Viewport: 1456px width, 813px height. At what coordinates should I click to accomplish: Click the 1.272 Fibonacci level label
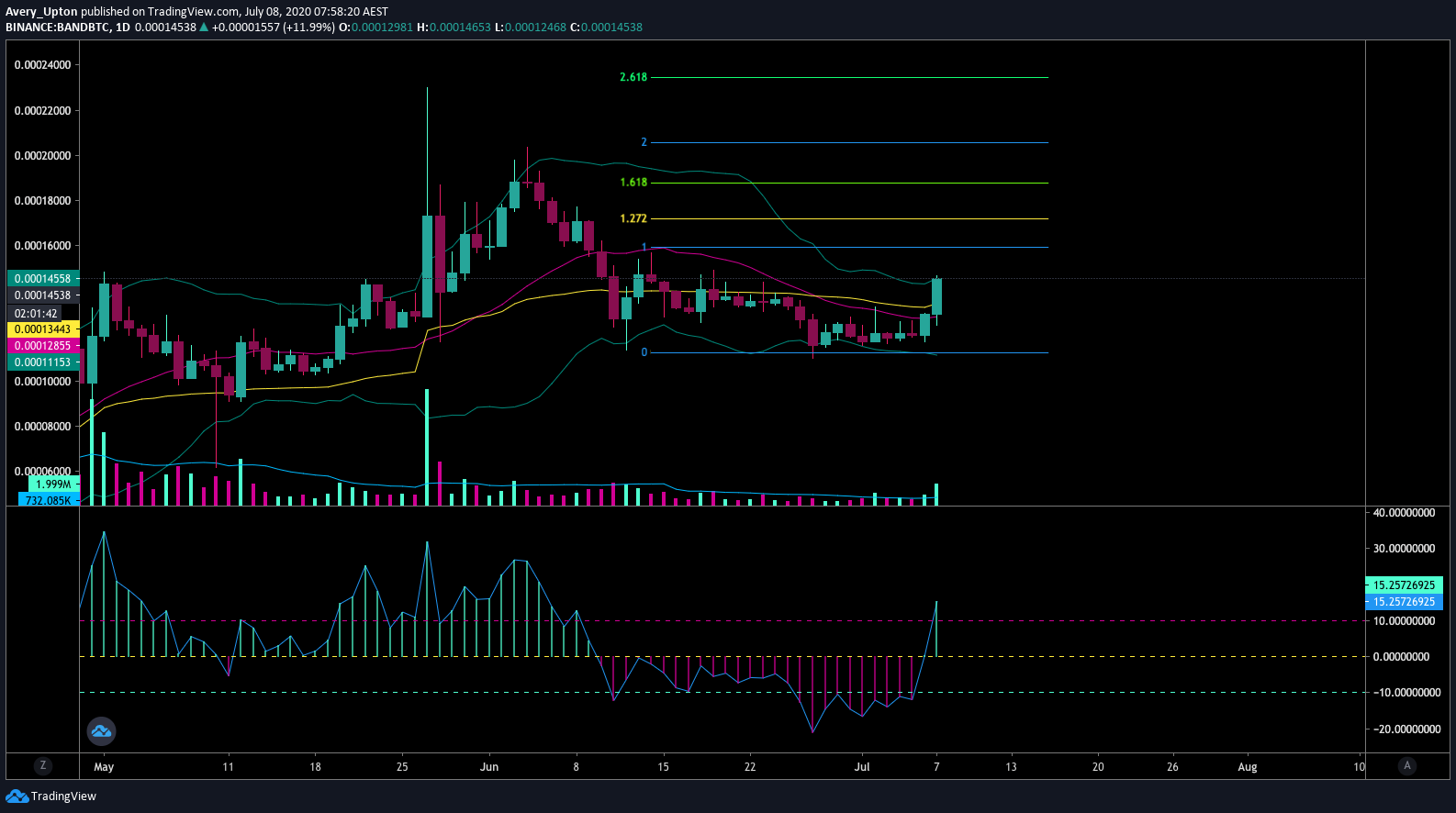[633, 218]
